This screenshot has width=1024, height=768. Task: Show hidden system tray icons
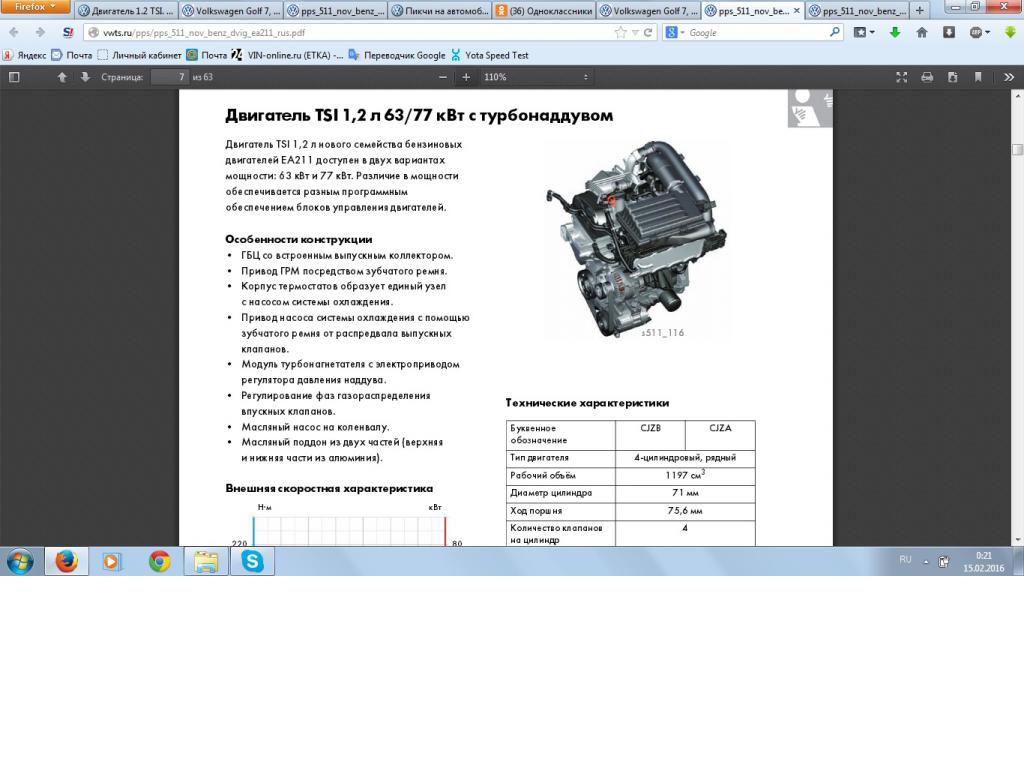(x=925, y=562)
